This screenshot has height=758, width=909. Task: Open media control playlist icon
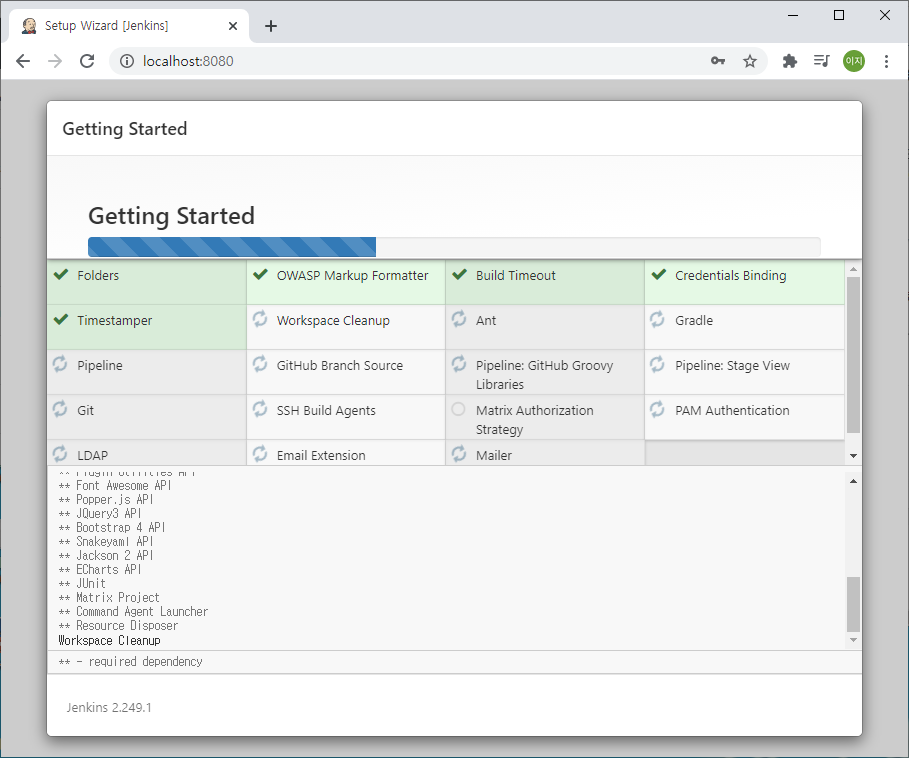coord(821,61)
